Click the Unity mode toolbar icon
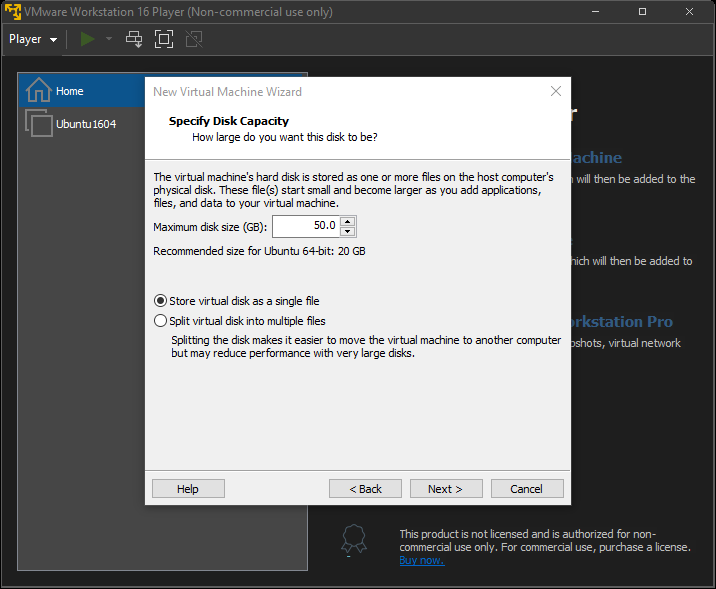 pyautogui.click(x=194, y=39)
